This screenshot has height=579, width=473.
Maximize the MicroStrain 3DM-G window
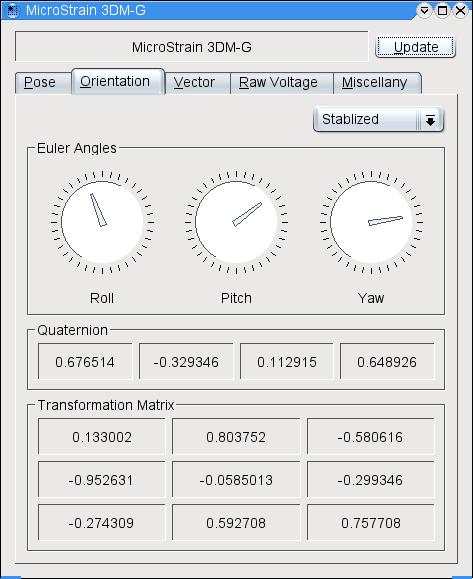coord(442,10)
